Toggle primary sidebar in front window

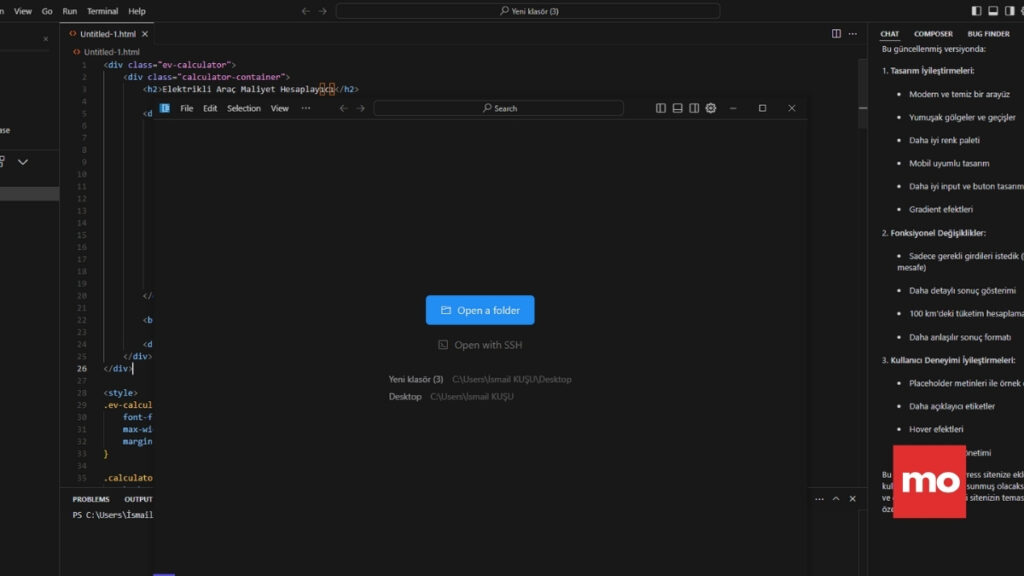tap(661, 108)
